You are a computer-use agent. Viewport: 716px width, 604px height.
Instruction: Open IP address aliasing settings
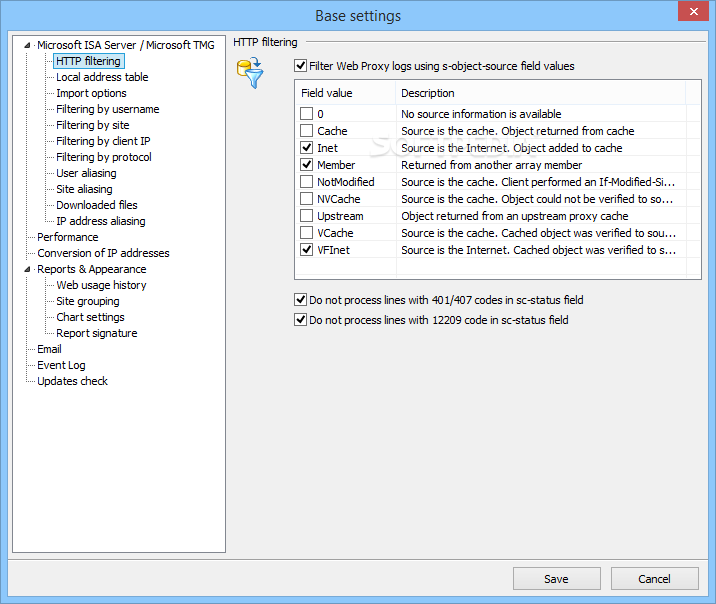[101, 221]
